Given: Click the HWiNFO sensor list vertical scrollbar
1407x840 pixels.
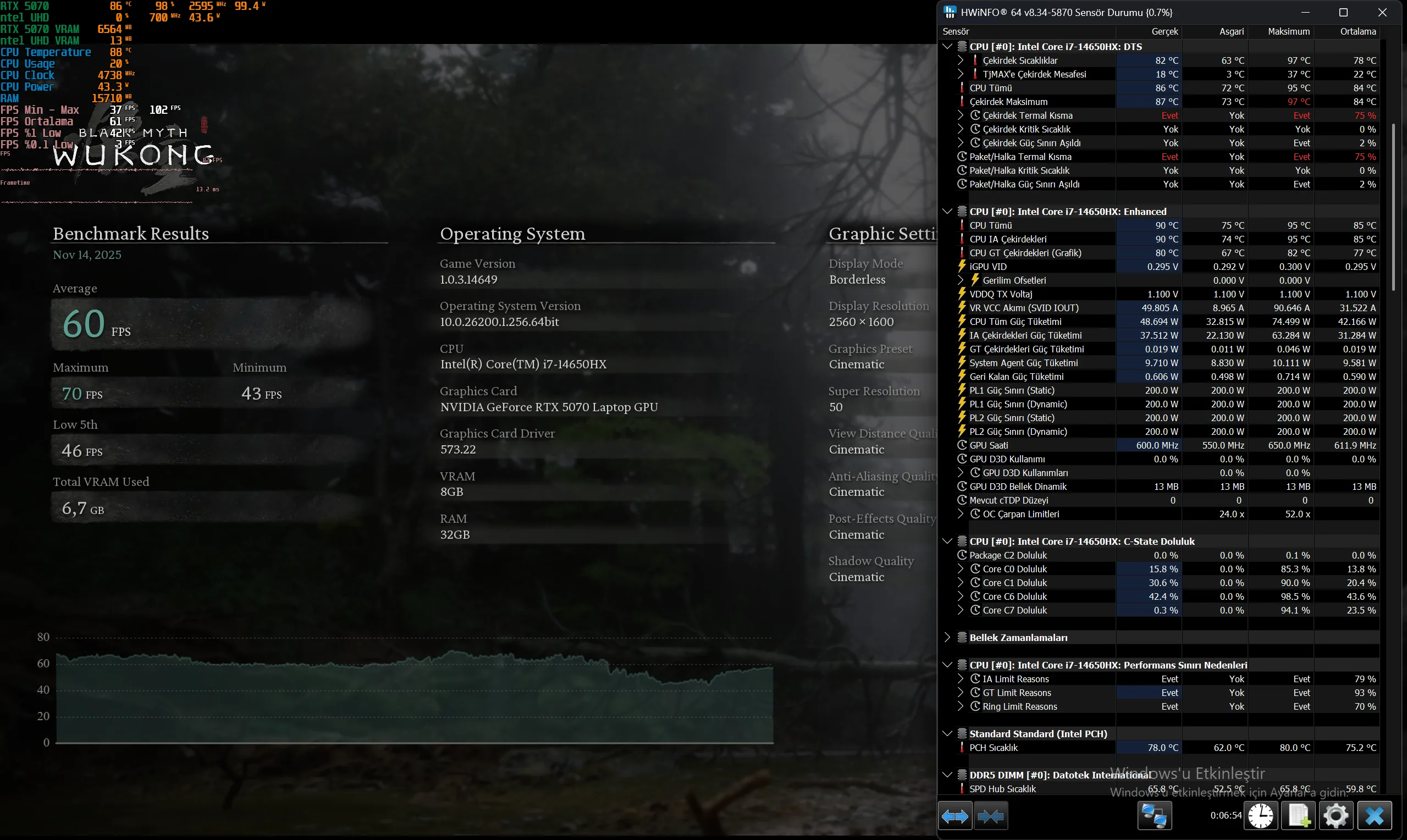Looking at the screenshot, I should tap(1393, 207).
